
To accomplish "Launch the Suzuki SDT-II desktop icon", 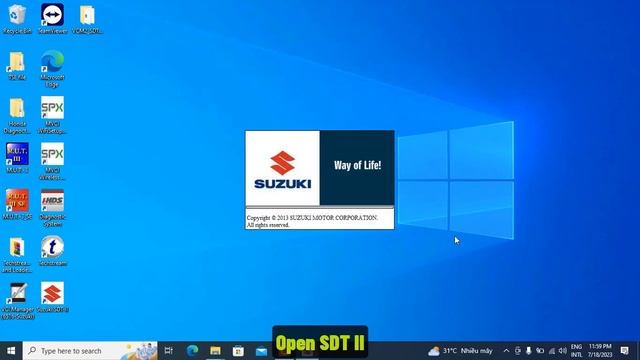I will coord(52,297).
